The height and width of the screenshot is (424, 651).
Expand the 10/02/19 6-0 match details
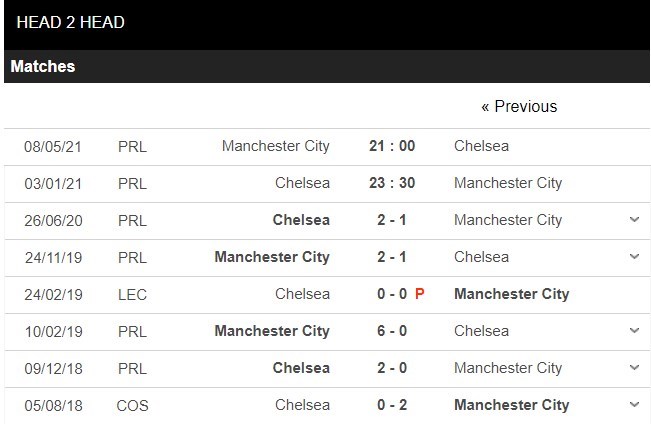(x=634, y=331)
